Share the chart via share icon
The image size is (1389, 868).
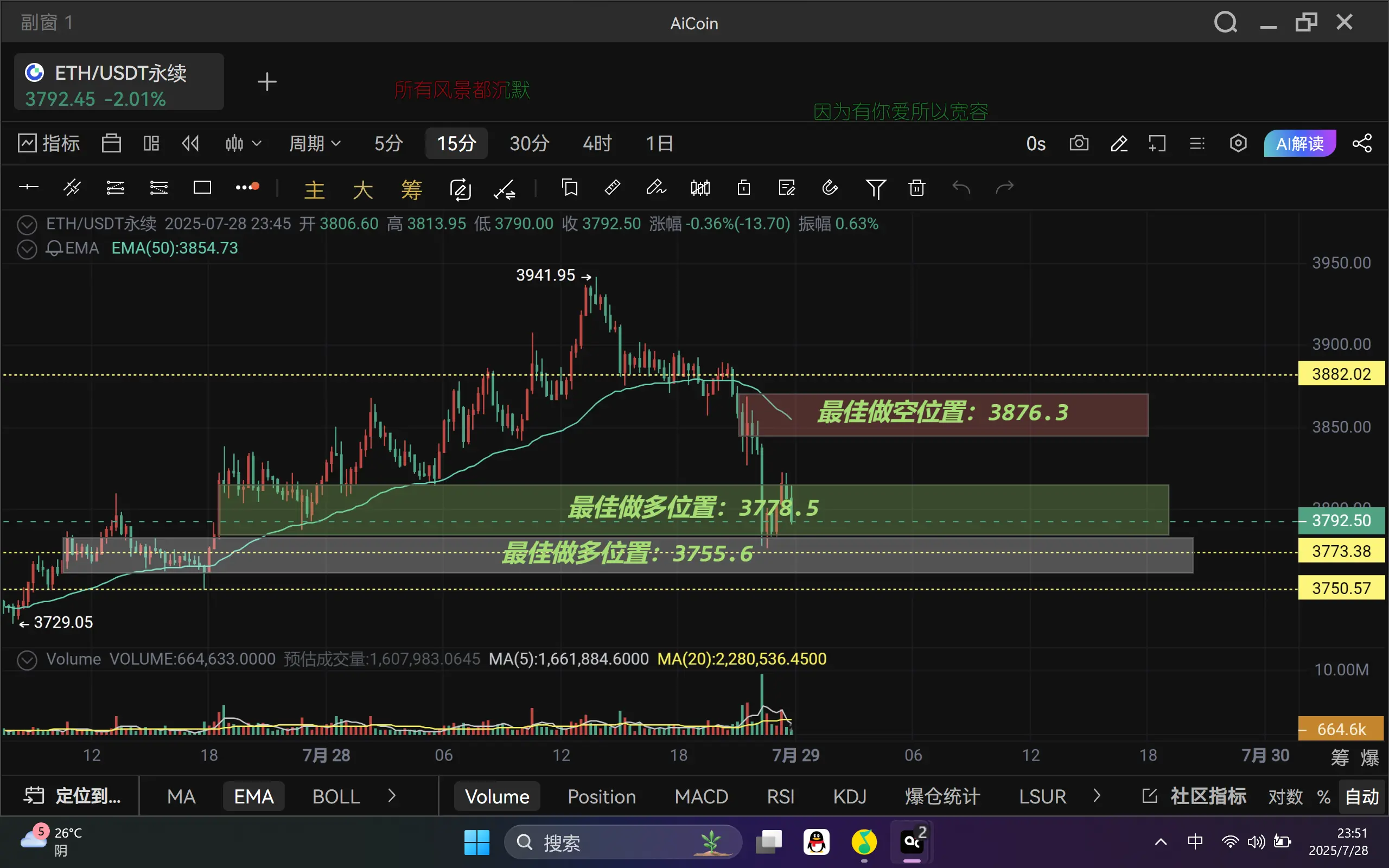point(1362,143)
